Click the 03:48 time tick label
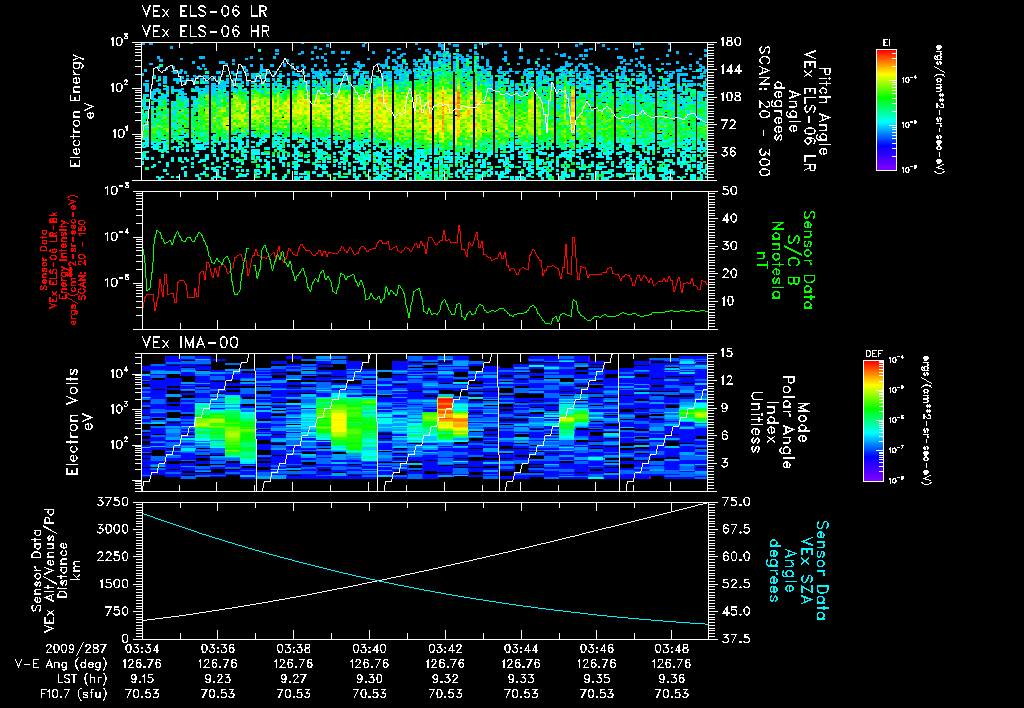Image resolution: width=1024 pixels, height=708 pixels. click(x=673, y=649)
